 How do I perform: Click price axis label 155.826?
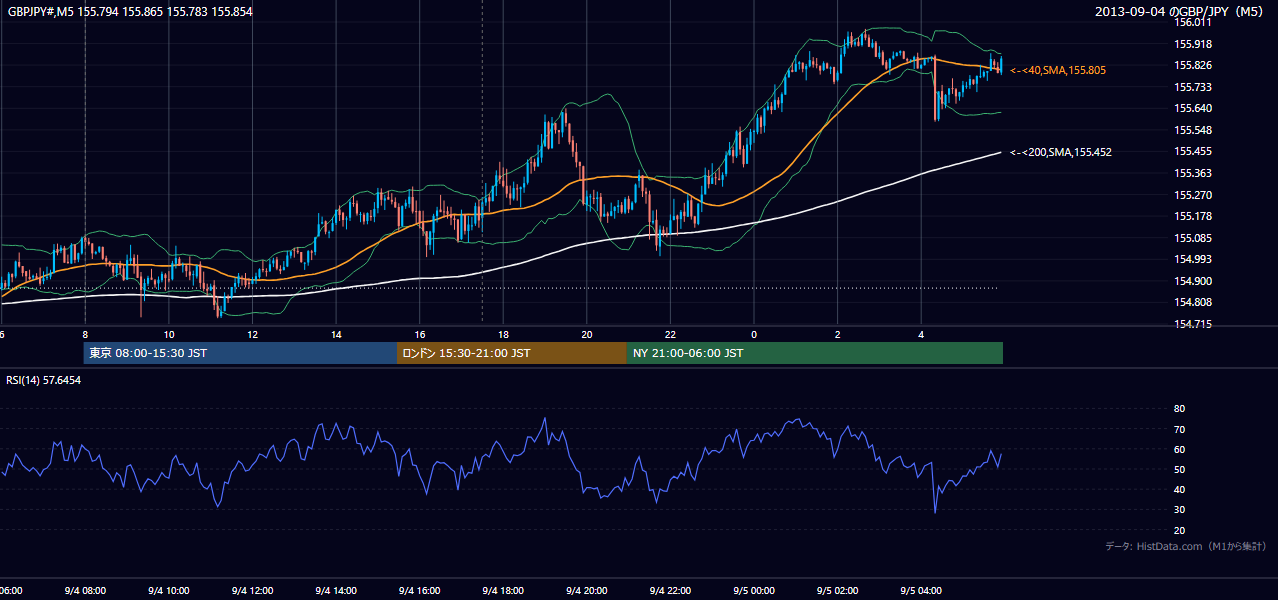pyautogui.click(x=1194, y=65)
